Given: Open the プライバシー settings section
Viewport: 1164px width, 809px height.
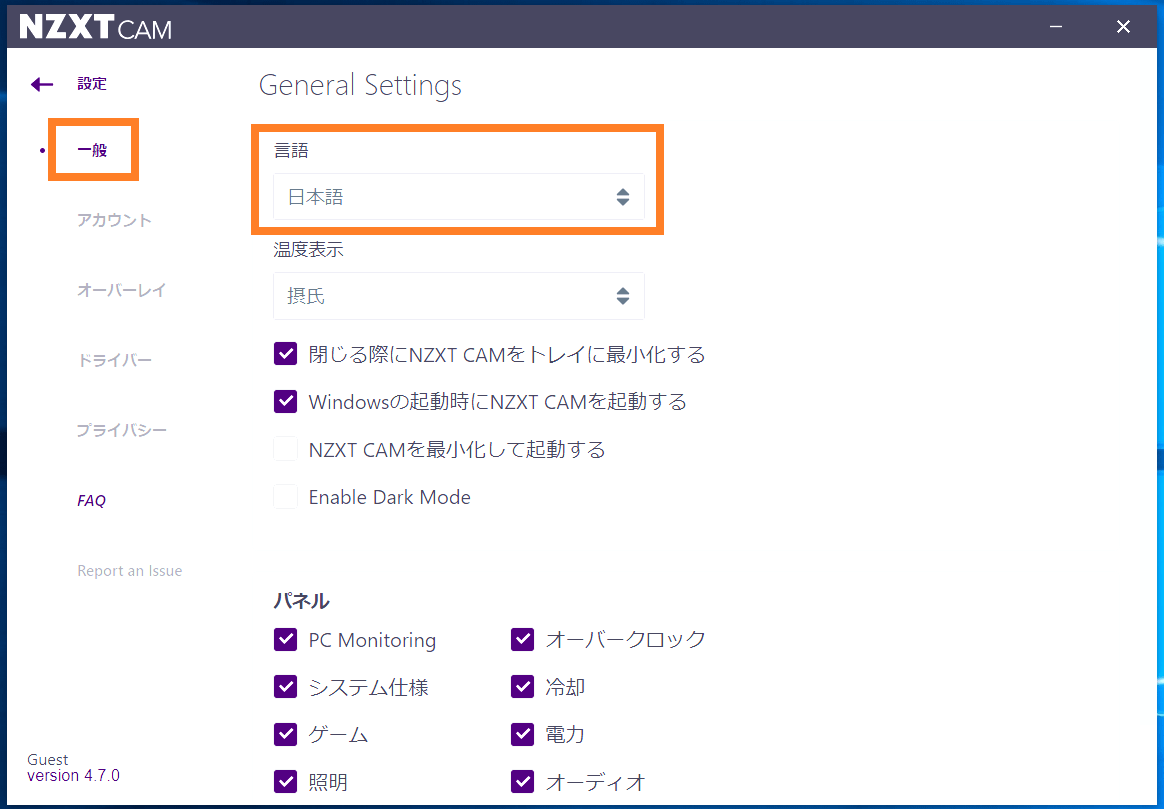Looking at the screenshot, I should (122, 430).
